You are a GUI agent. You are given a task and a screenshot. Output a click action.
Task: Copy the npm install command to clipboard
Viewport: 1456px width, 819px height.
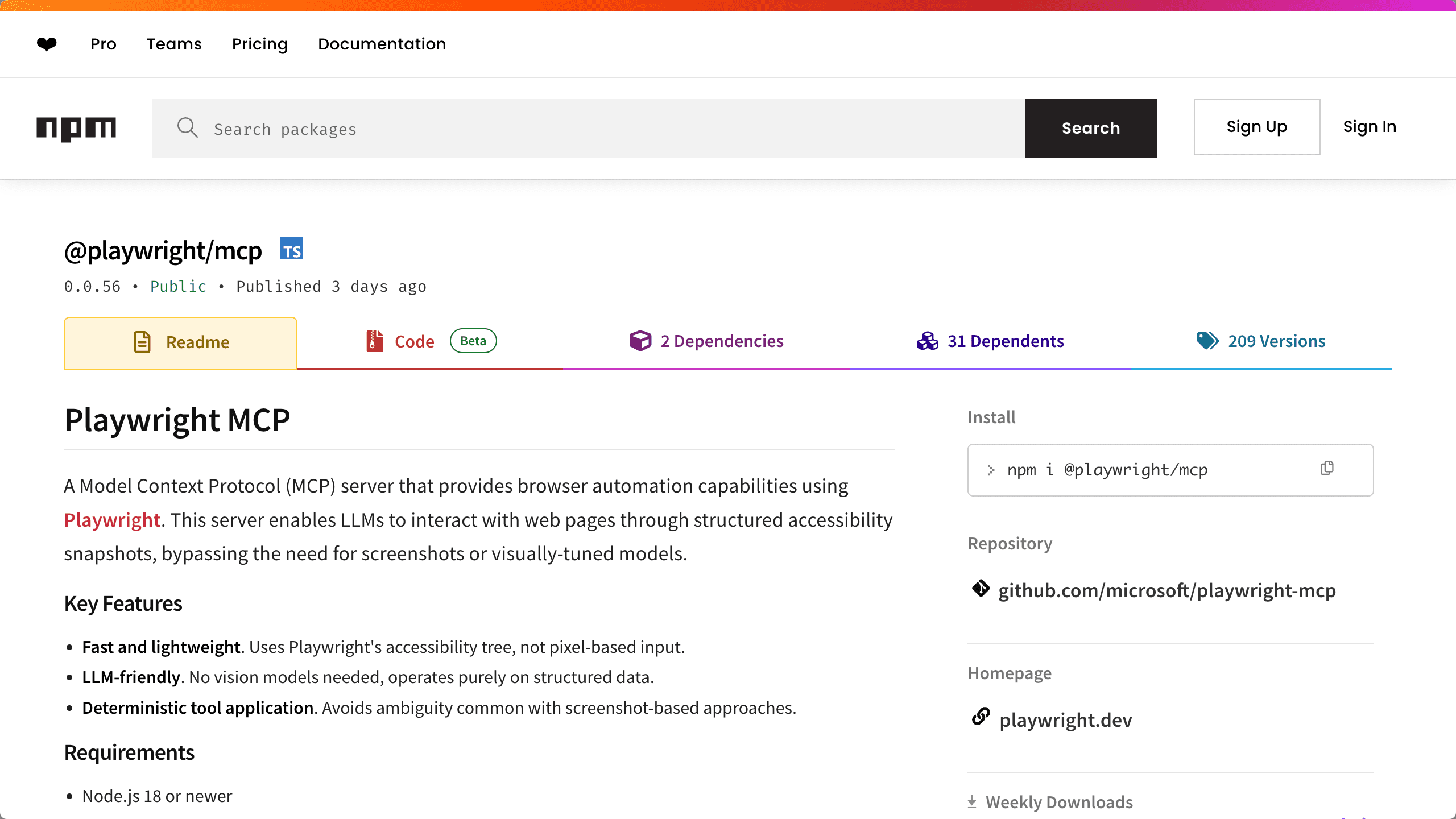1327,468
